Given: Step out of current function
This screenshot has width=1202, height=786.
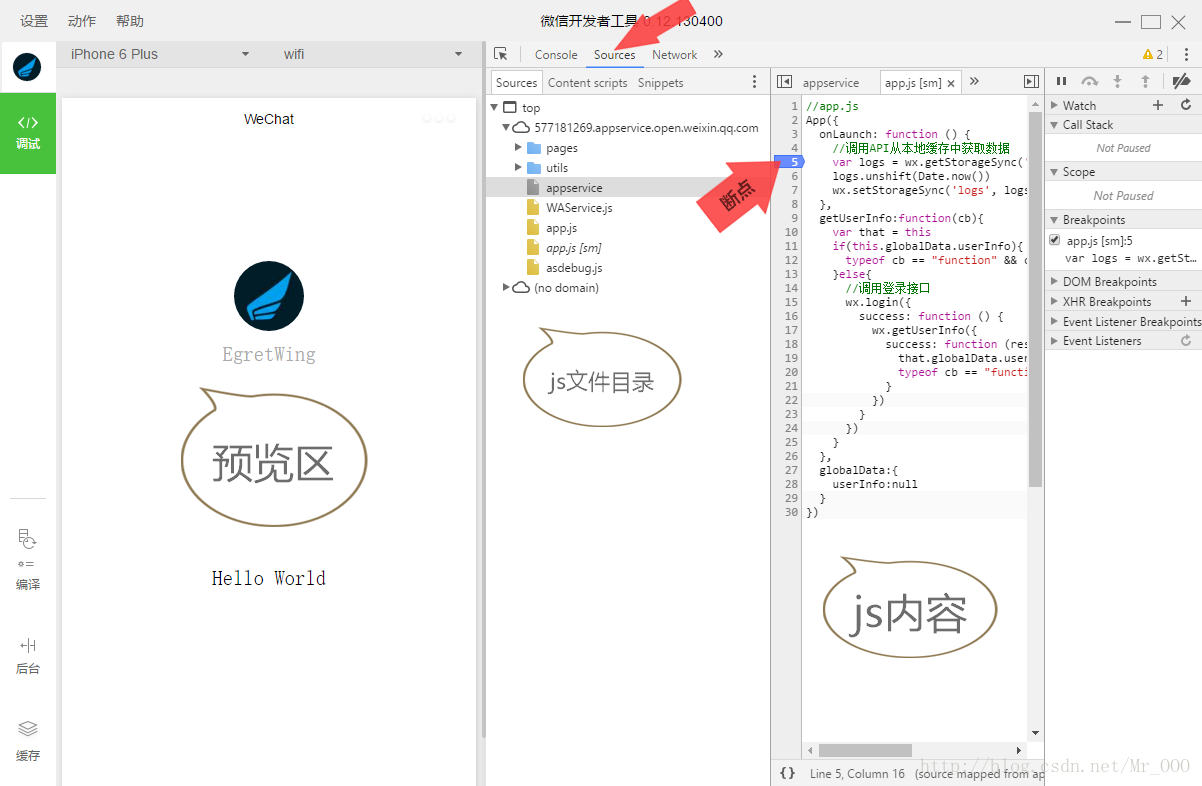Looking at the screenshot, I should coord(1146,82).
